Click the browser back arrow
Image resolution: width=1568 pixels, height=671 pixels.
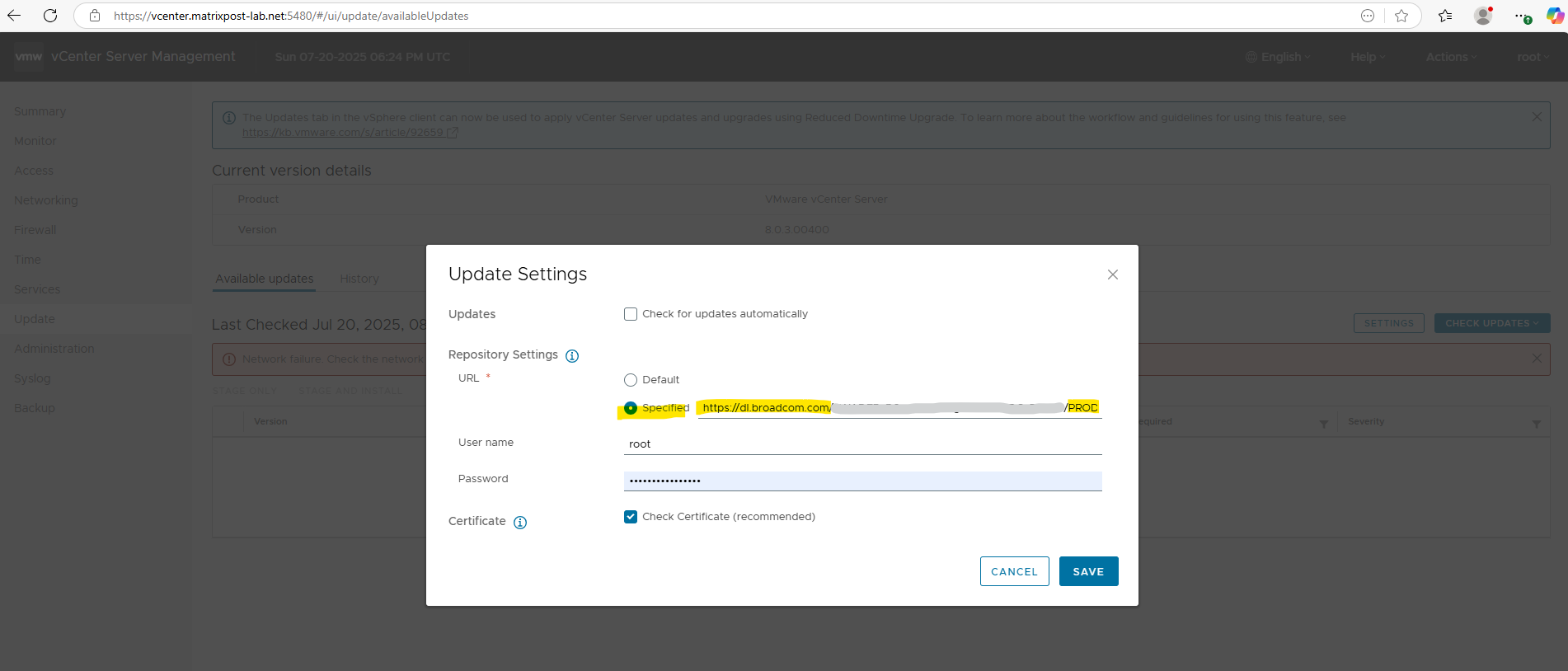coord(14,16)
